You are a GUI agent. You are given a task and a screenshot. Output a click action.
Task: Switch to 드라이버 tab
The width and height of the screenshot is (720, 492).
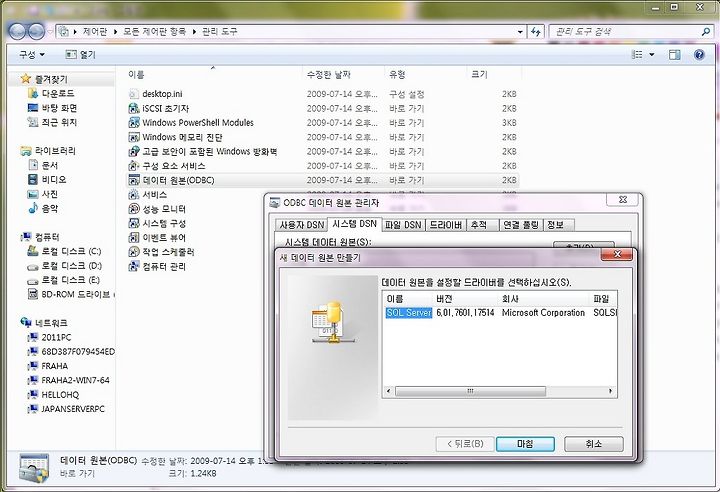tap(445, 225)
